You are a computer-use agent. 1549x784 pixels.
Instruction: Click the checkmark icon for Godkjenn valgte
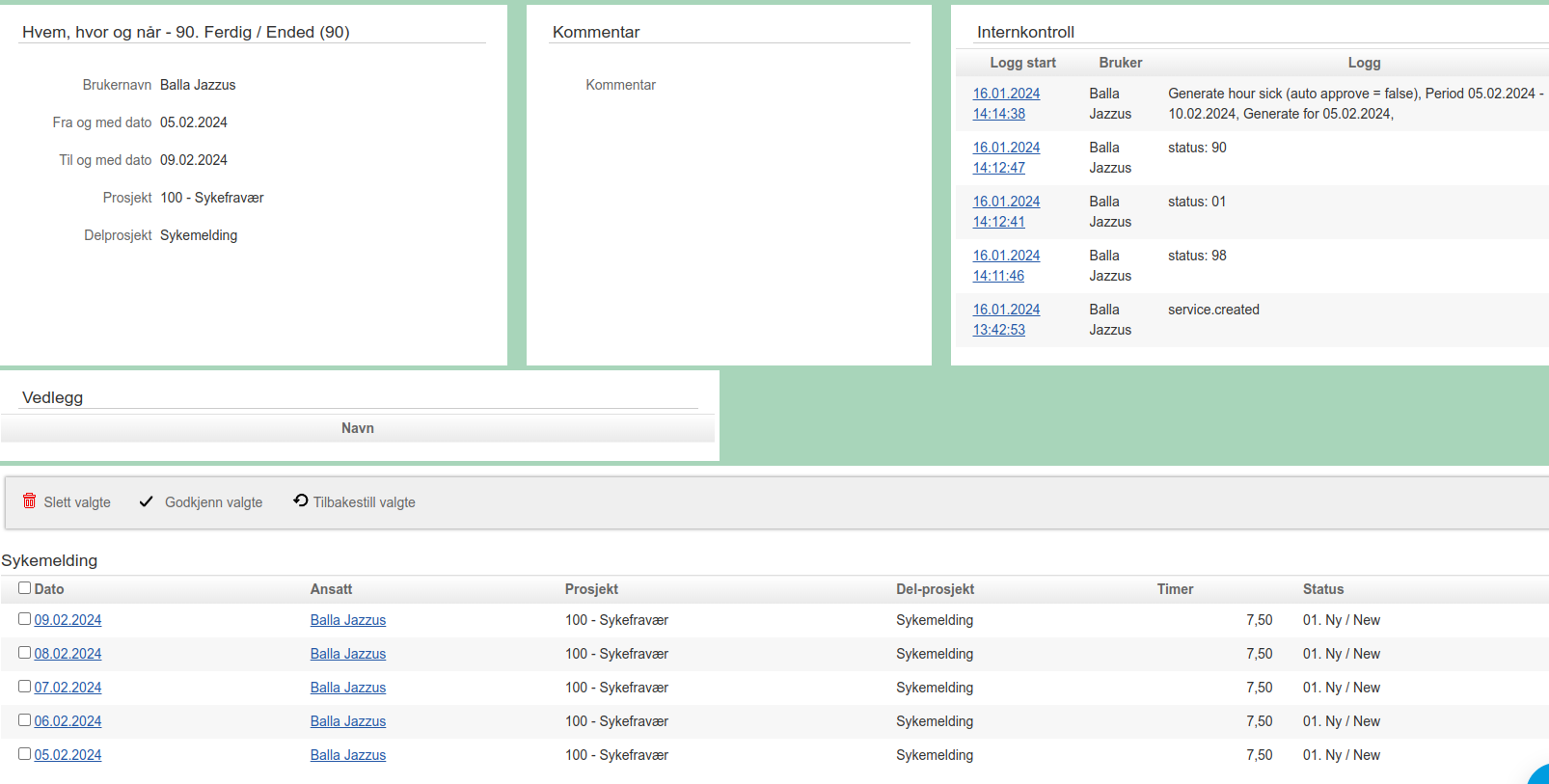[147, 501]
